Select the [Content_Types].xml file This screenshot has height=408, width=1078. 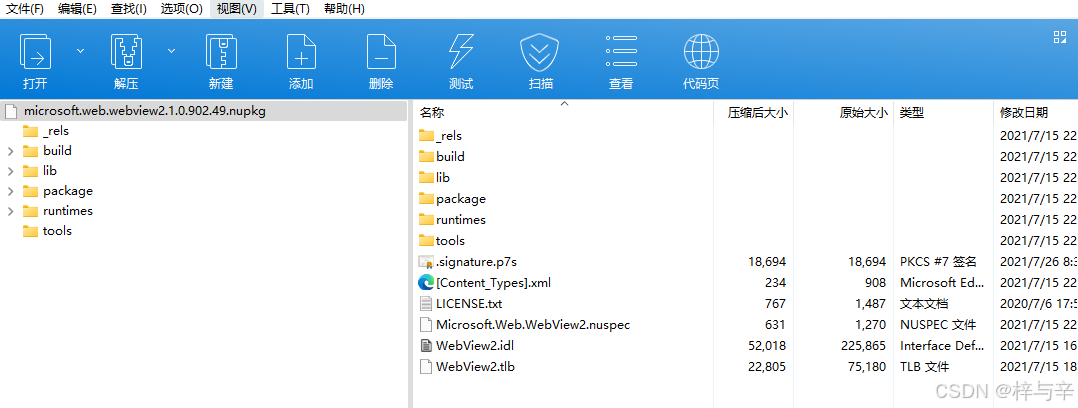click(493, 283)
